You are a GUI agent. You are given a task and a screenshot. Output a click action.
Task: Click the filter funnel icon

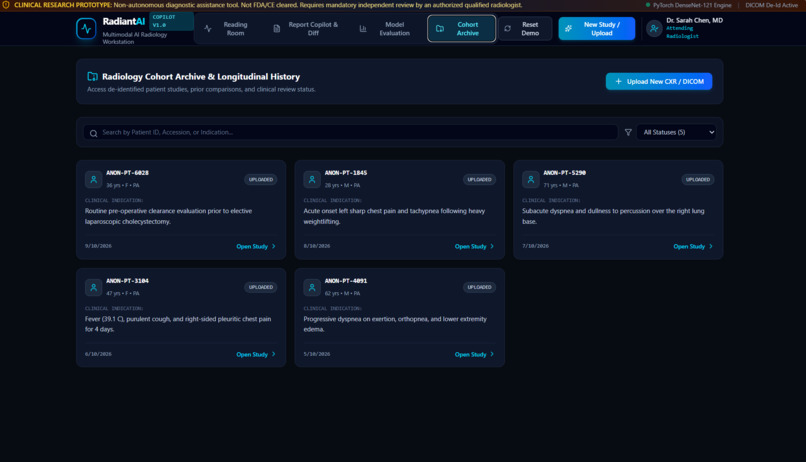click(628, 133)
